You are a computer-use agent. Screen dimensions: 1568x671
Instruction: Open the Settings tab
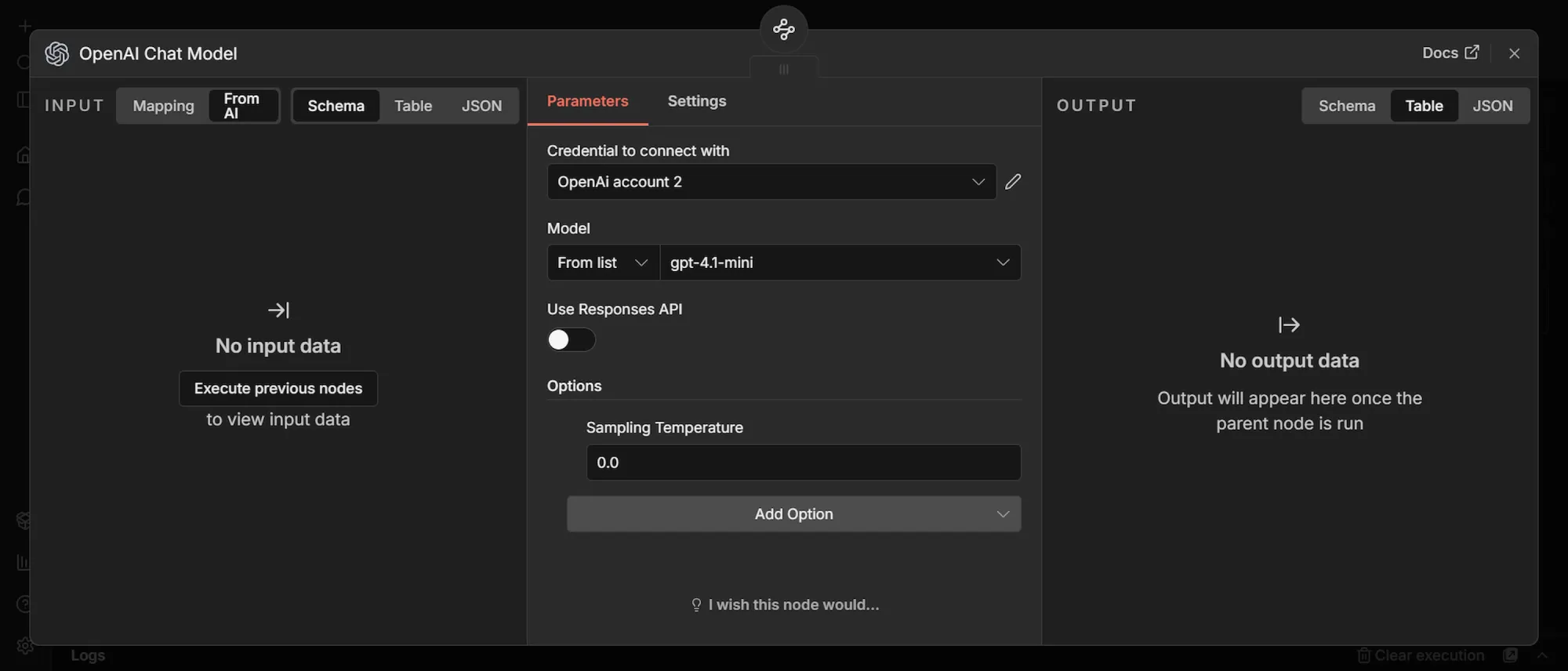(x=697, y=101)
